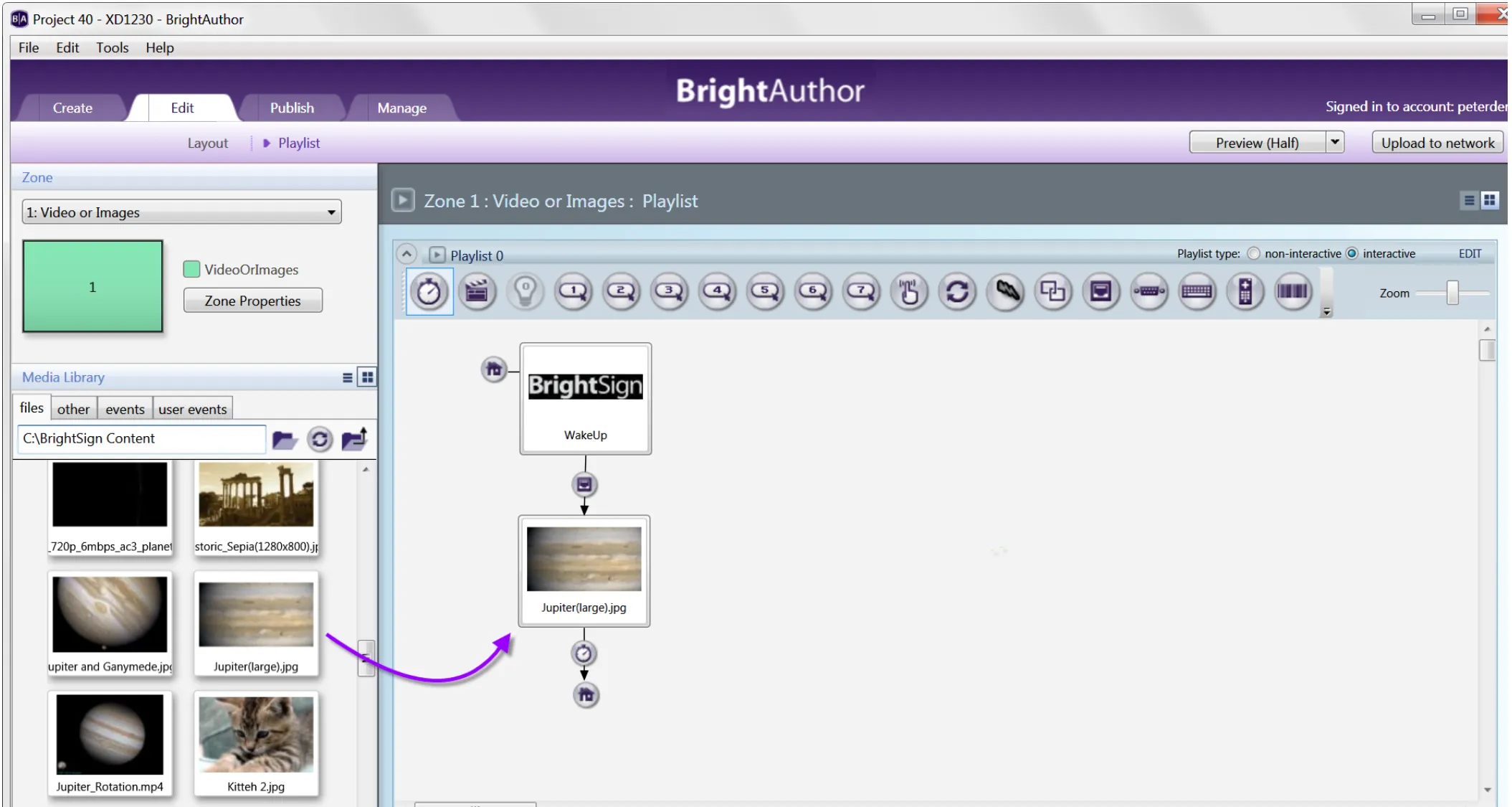Switch media library to thumbnail grid view

[368, 377]
